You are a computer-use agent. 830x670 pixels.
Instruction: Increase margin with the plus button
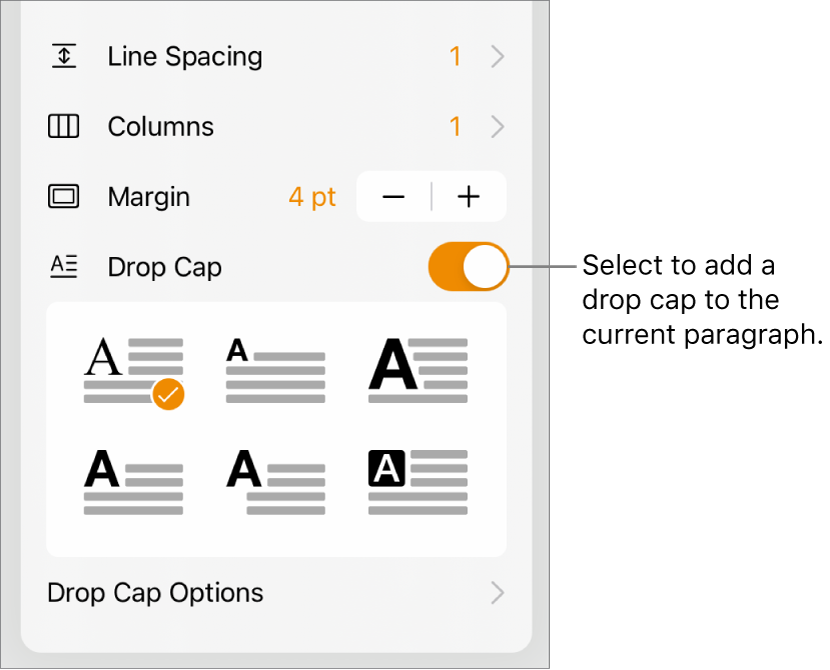click(468, 197)
